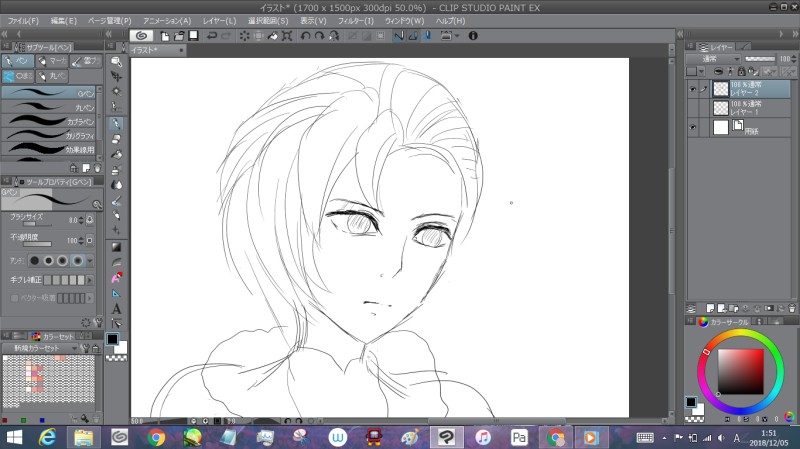Select the カブラペン brush preset

(49, 121)
